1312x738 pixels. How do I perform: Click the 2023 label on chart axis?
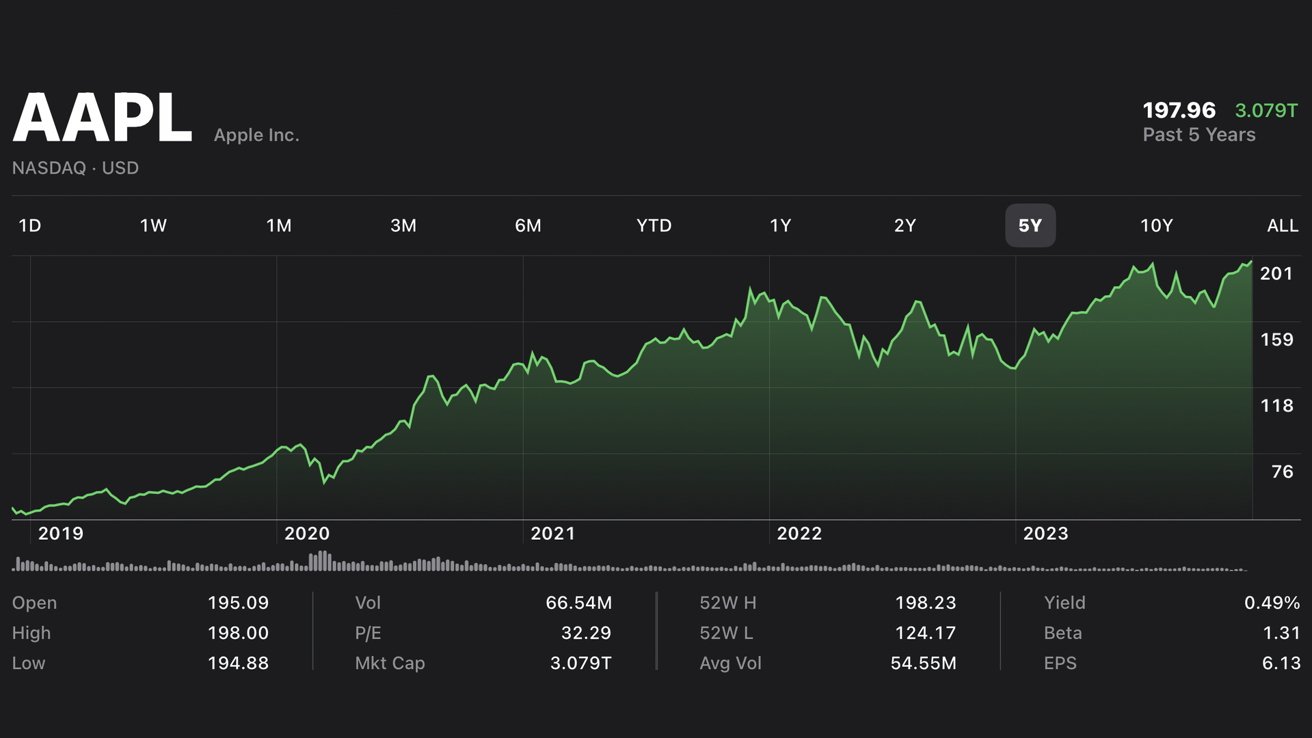pos(1045,534)
